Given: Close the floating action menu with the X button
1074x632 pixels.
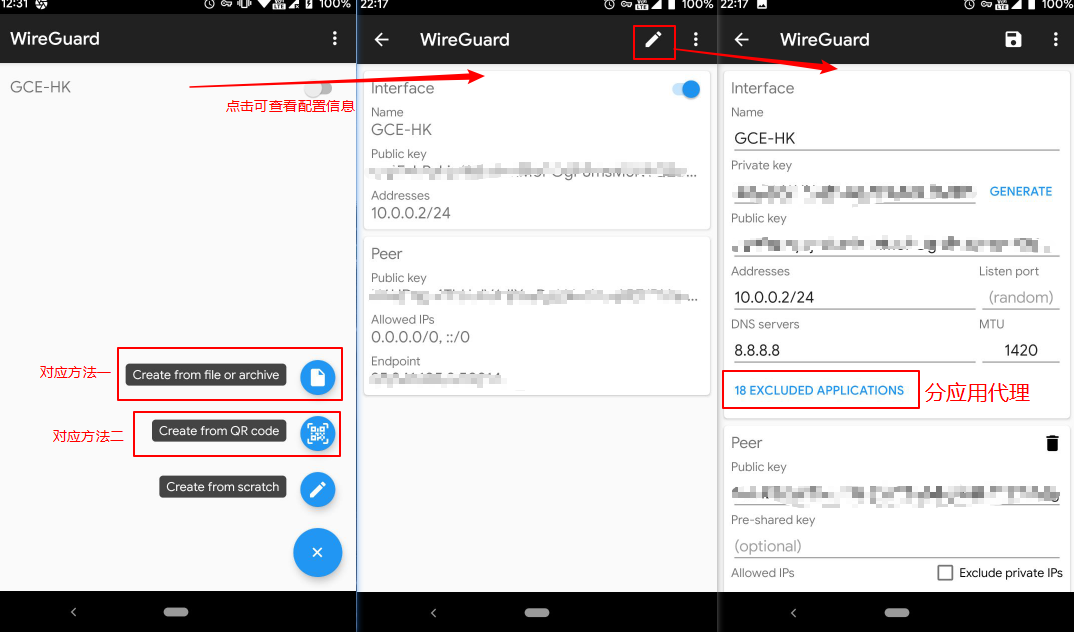Looking at the screenshot, I should (x=318, y=552).
